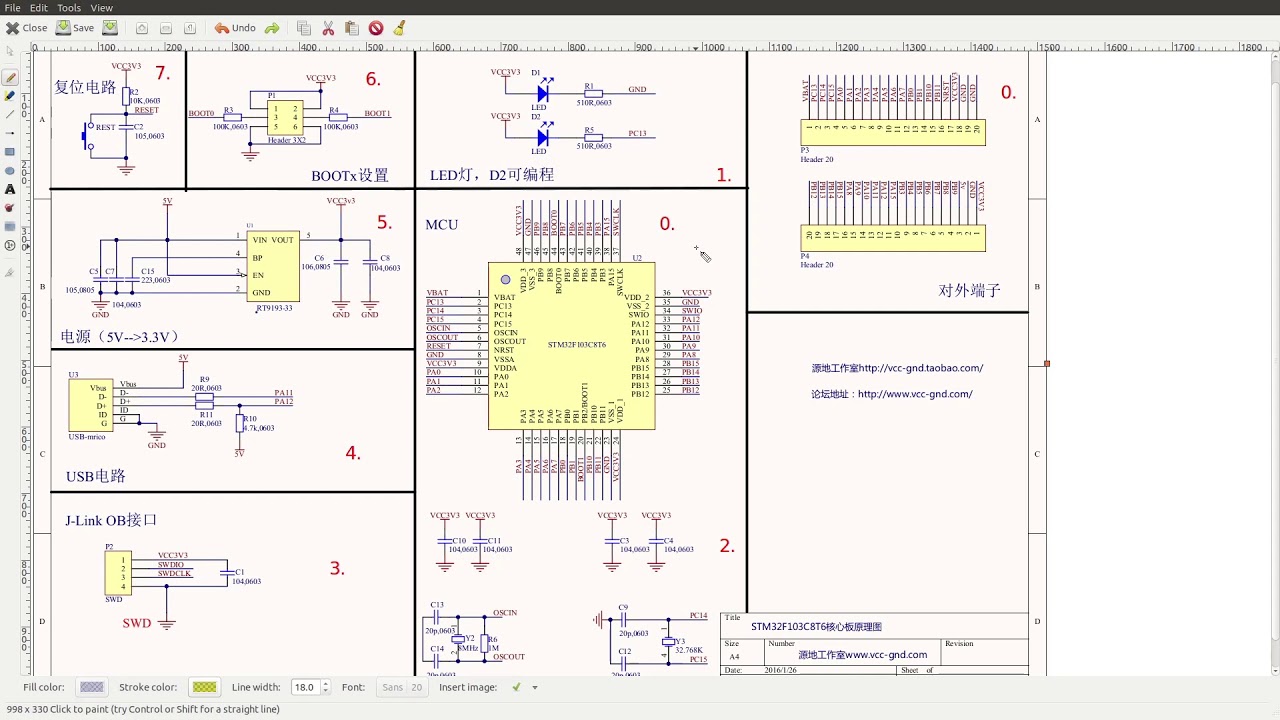The height and width of the screenshot is (720, 1280).
Task: Open the File menu
Action: 12,7
